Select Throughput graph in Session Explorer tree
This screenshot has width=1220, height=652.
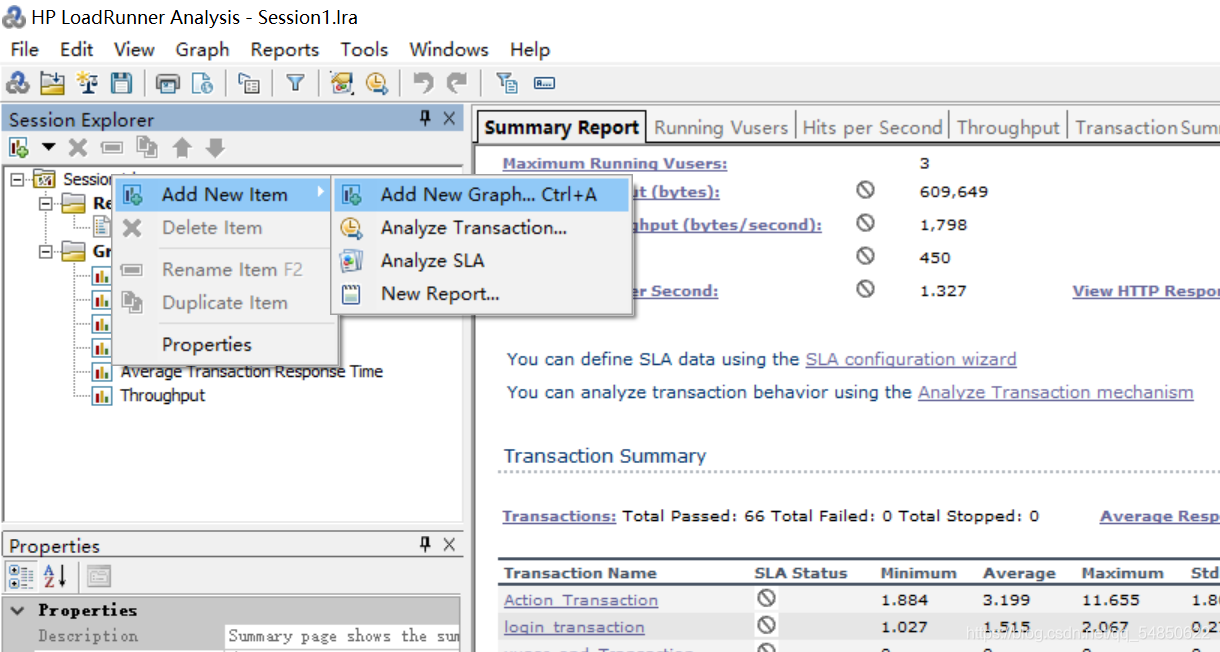pos(162,395)
